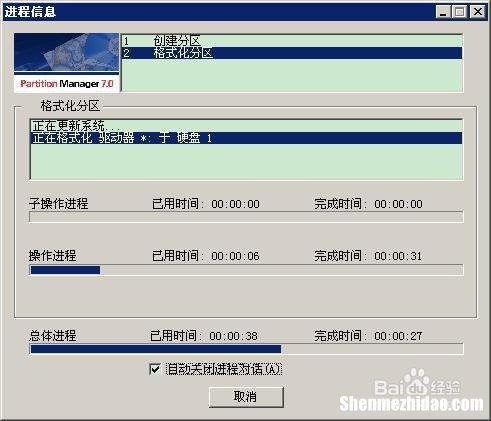Select the 格式化分区 task row in the list
This screenshot has height=421, width=491.
292,53
